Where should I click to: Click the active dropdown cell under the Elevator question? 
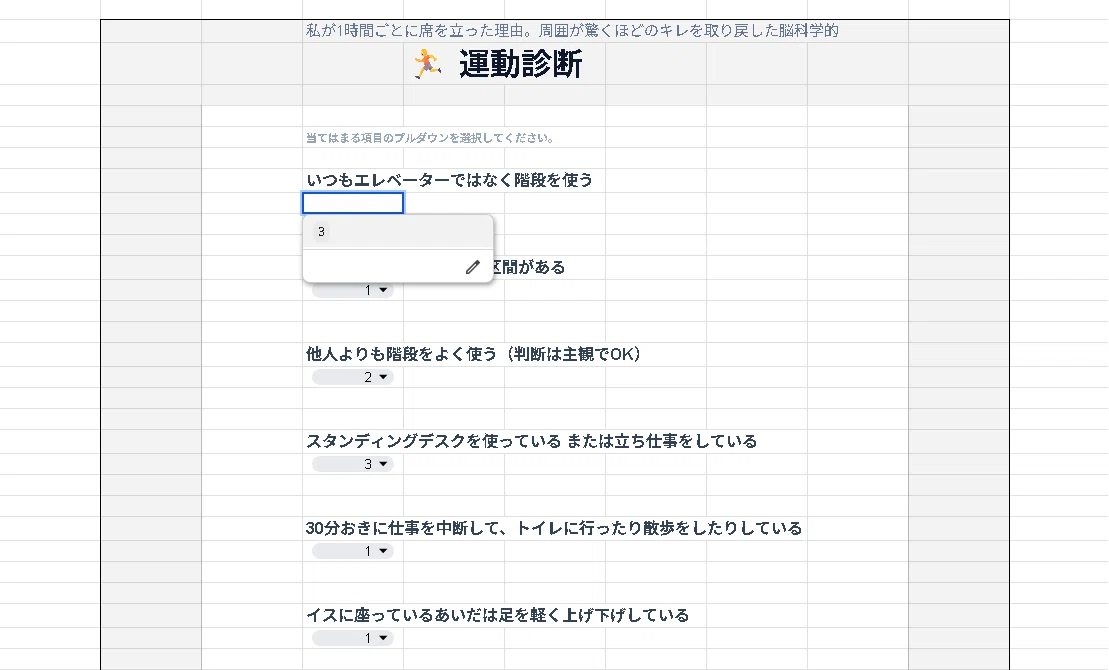(x=353, y=203)
